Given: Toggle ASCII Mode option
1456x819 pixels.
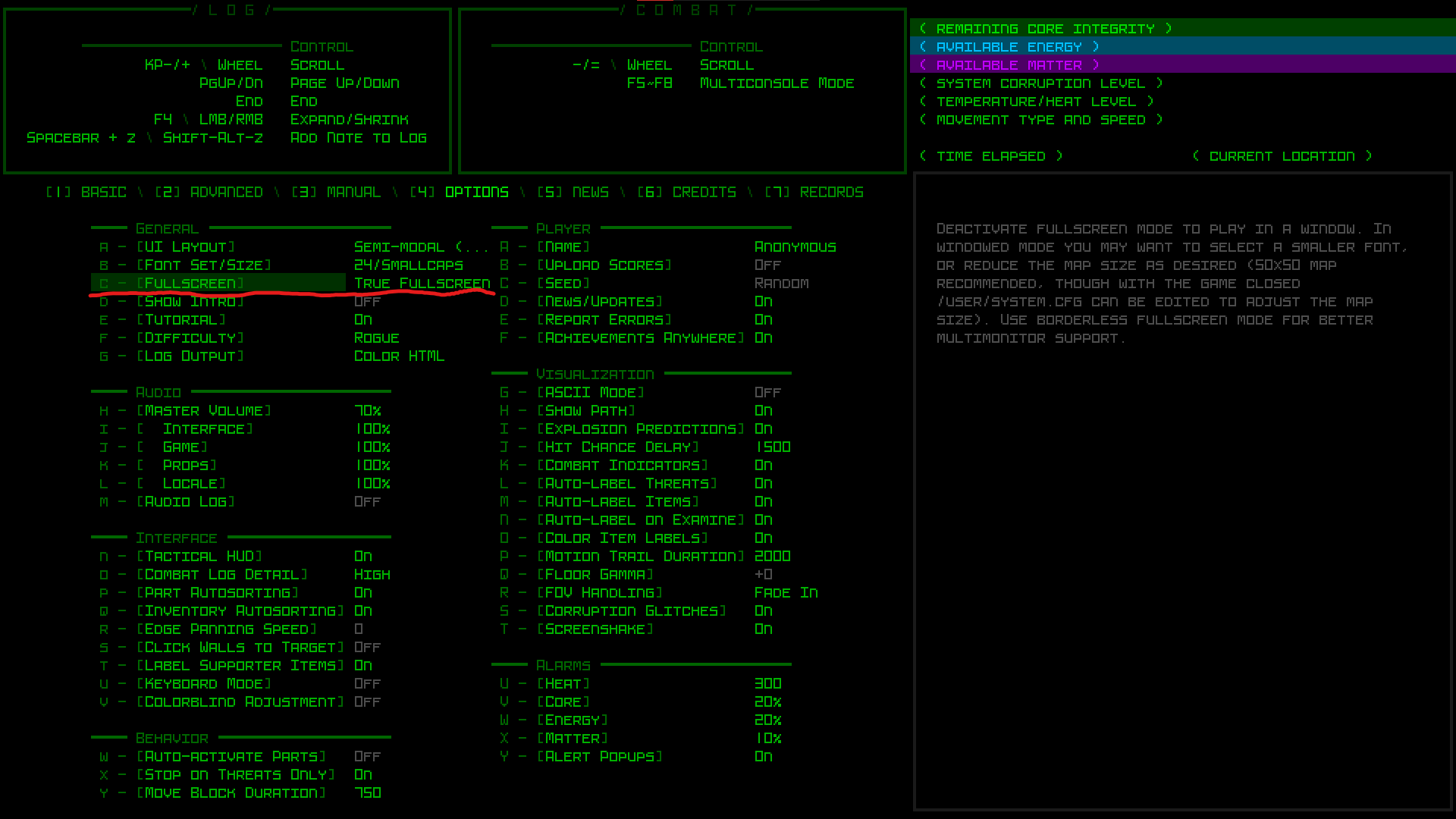Looking at the screenshot, I should tap(590, 393).
